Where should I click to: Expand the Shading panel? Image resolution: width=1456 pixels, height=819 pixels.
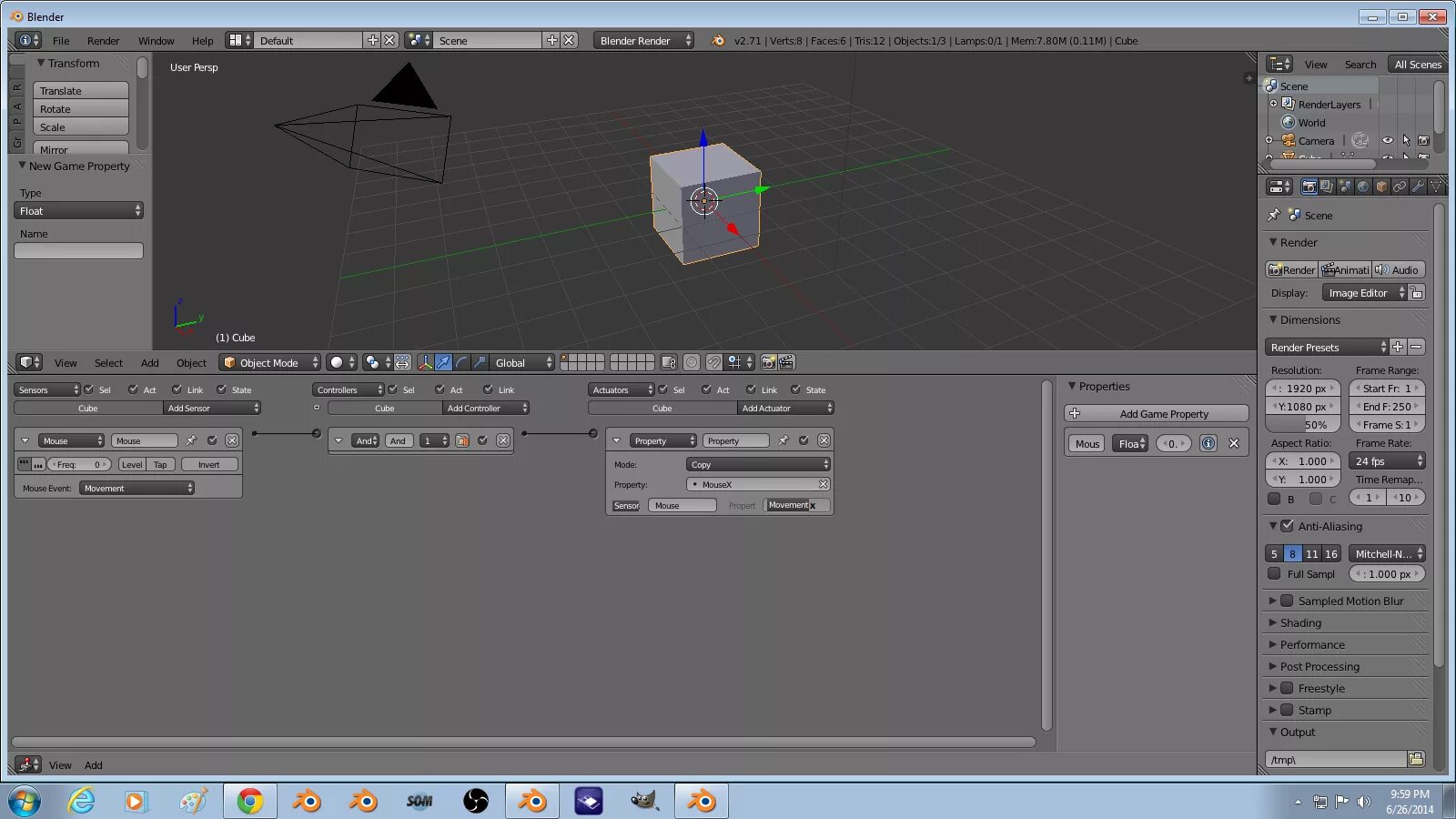coord(1300,622)
